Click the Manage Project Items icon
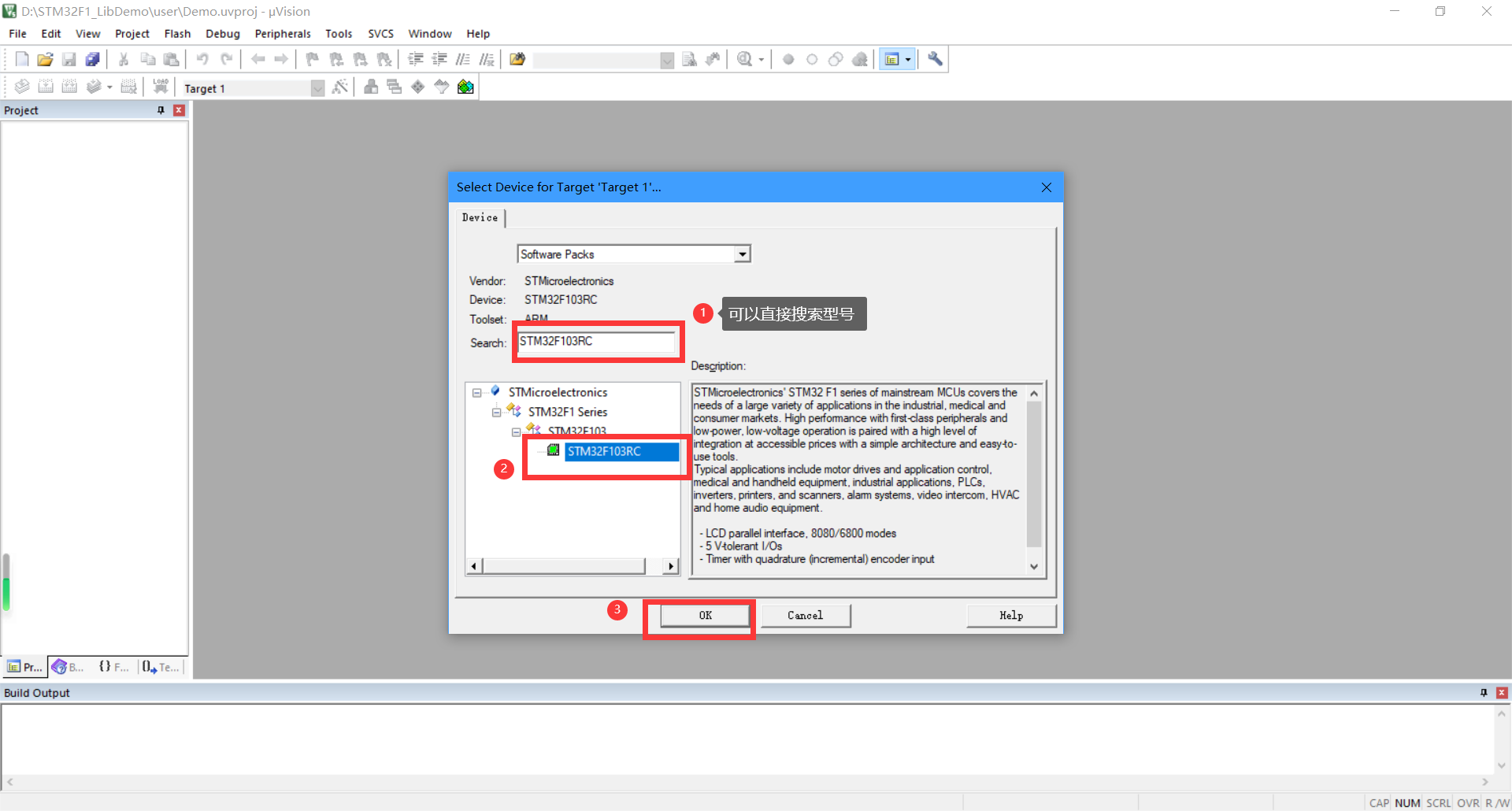 371,87
